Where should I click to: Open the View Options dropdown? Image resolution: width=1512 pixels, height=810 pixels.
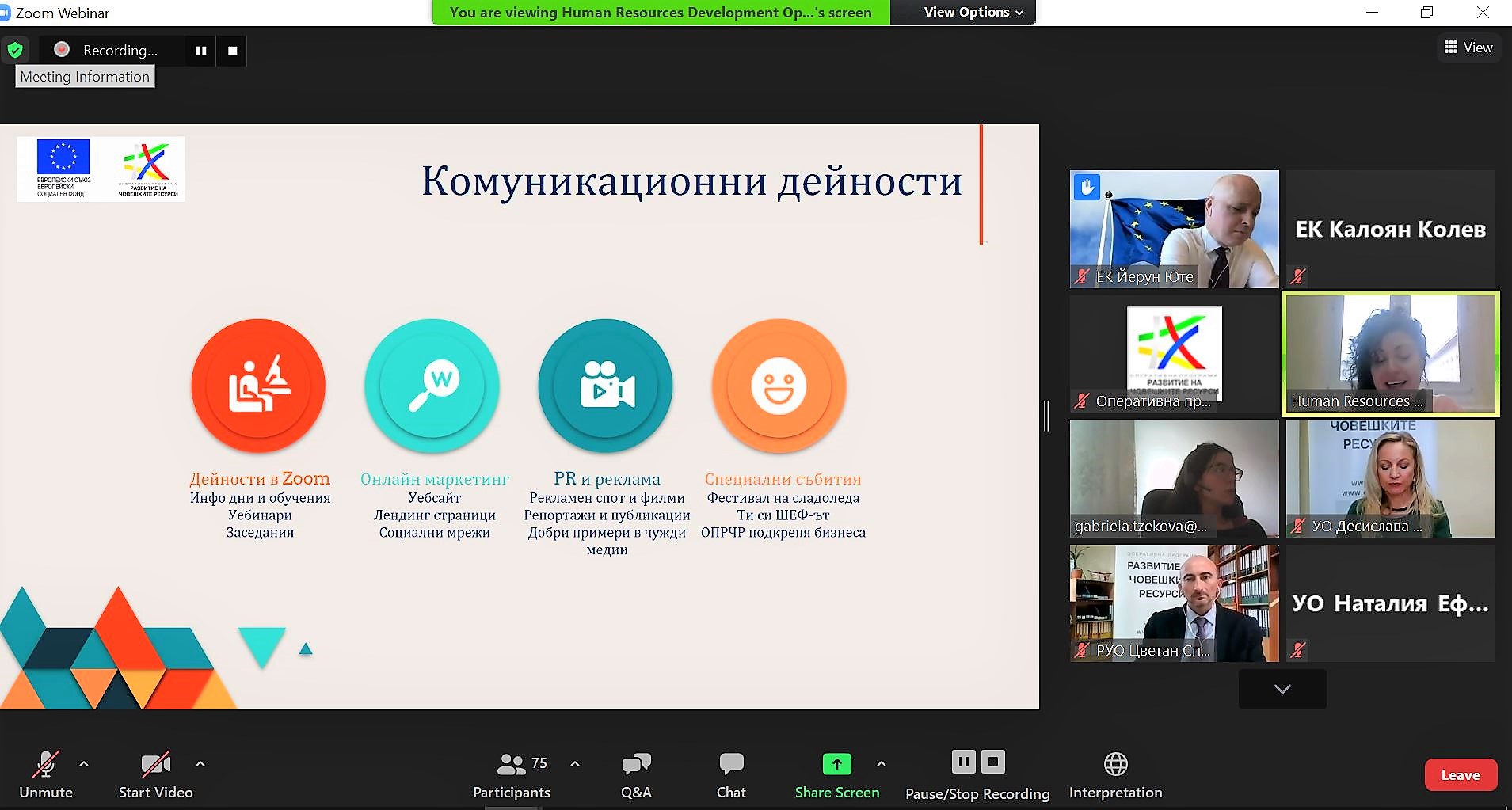[973, 12]
